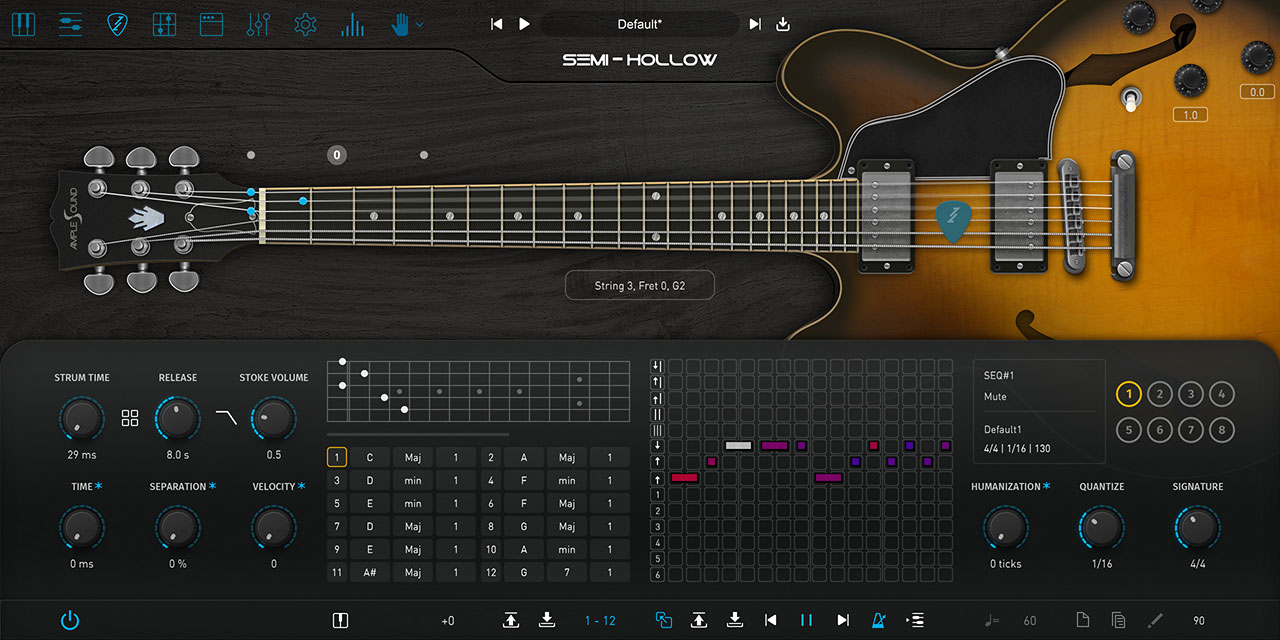Save the preset with the download icon
Image resolution: width=1280 pixels, height=640 pixels.
coord(783,24)
